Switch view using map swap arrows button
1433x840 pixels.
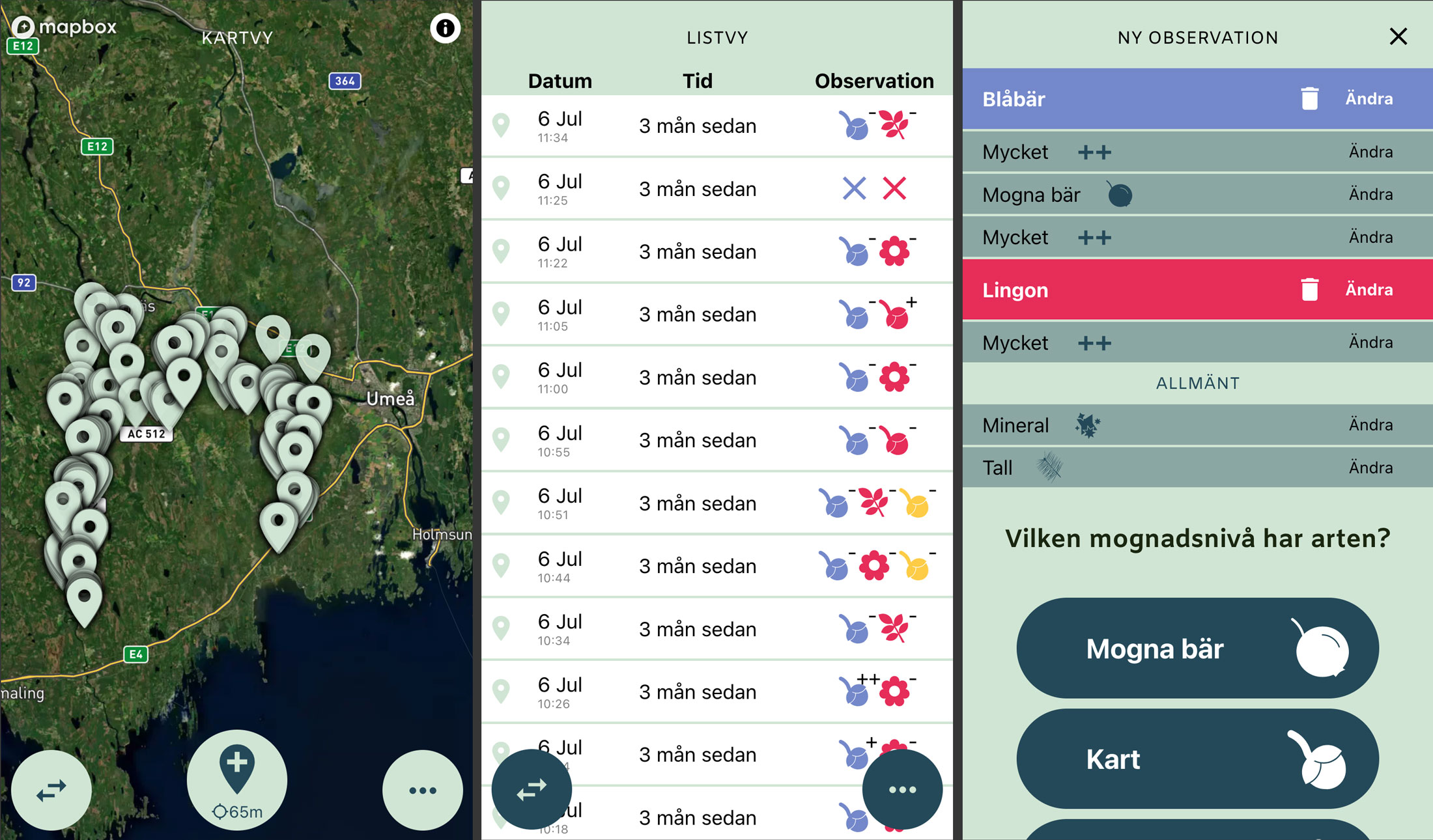click(51, 790)
